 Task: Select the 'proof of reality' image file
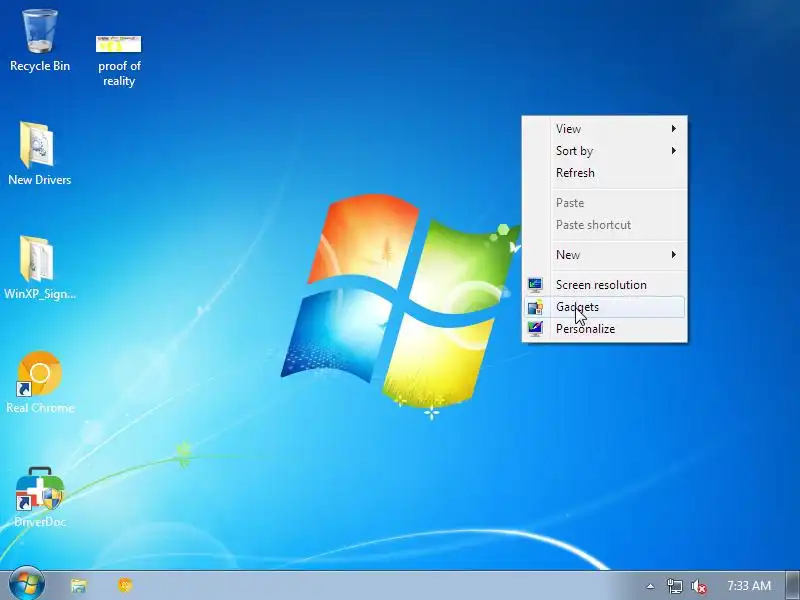[x=119, y=59]
